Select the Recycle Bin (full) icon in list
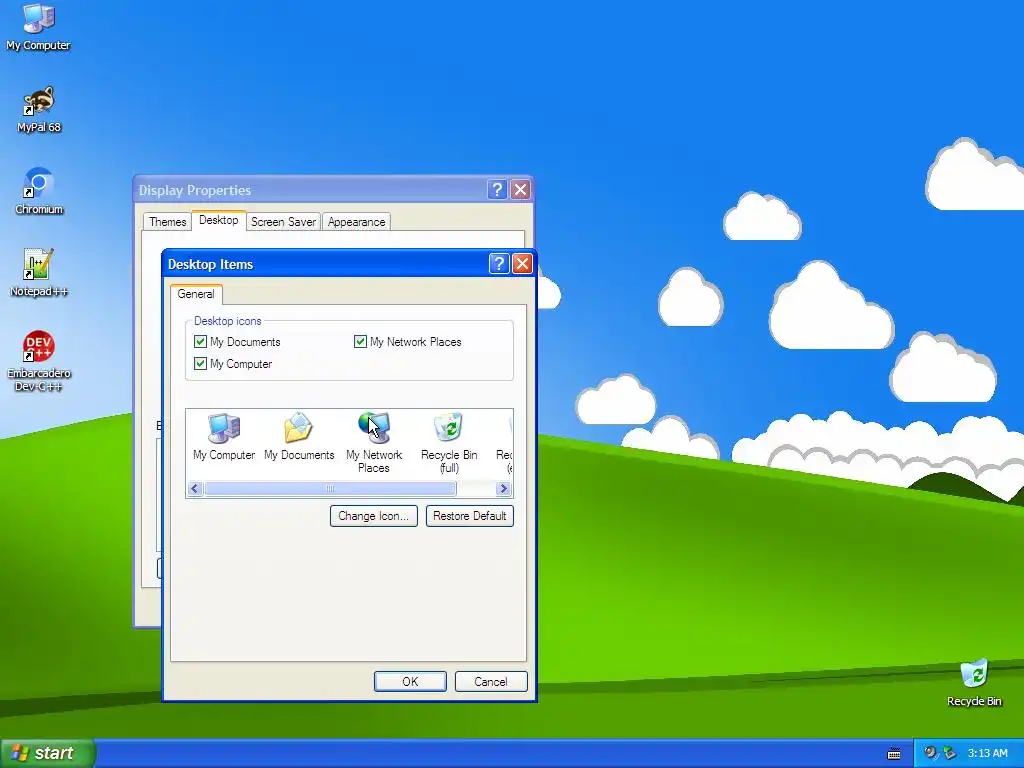The width and height of the screenshot is (1024, 768). [x=449, y=443]
